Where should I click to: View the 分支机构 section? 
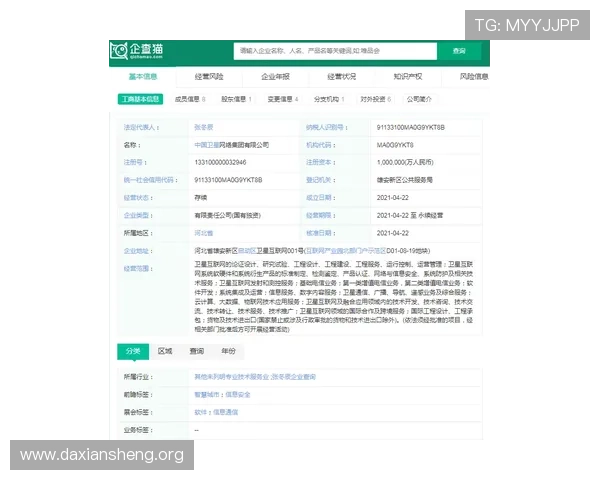(329, 99)
